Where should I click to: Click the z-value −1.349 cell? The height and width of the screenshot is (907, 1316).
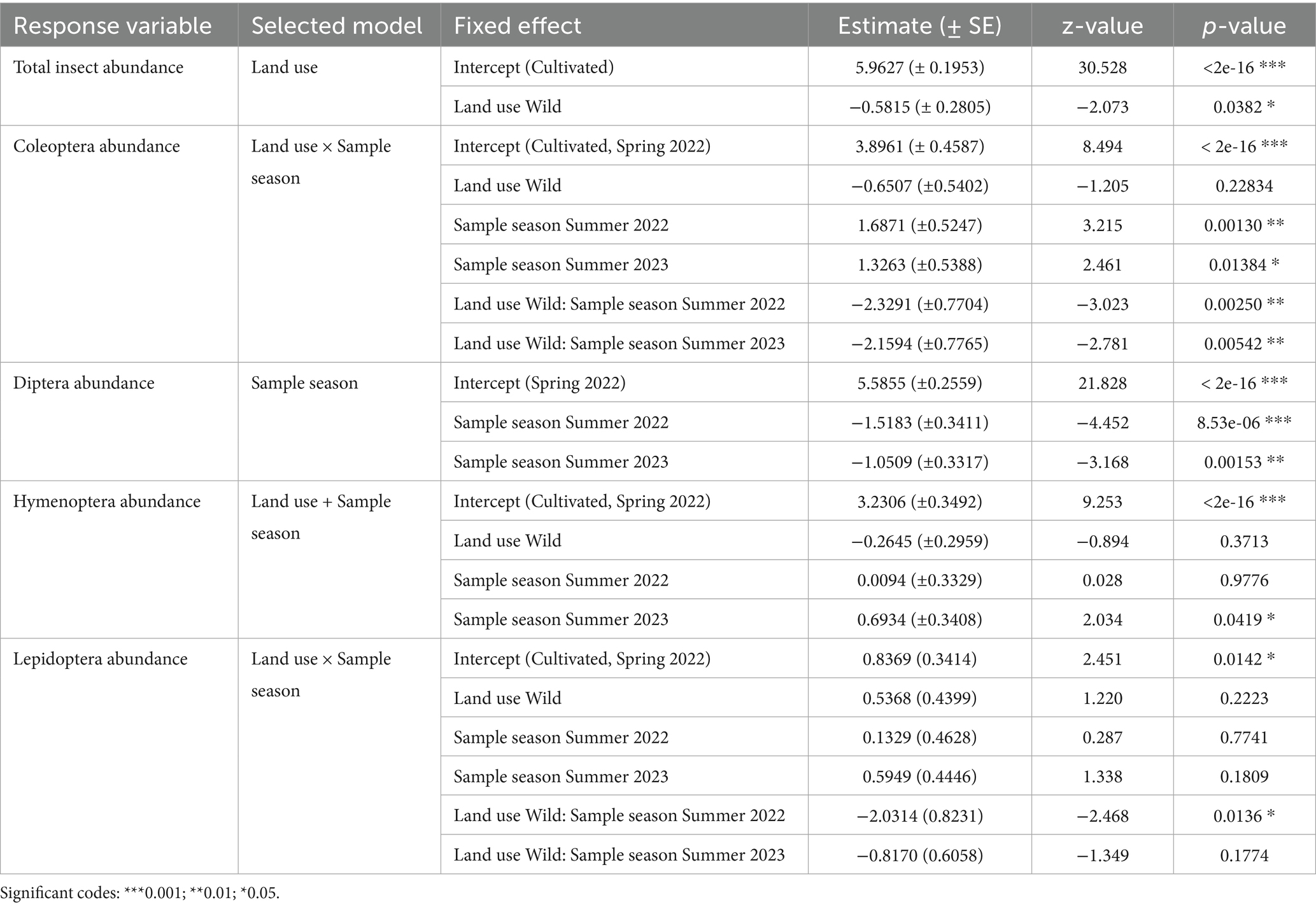tap(1102, 855)
